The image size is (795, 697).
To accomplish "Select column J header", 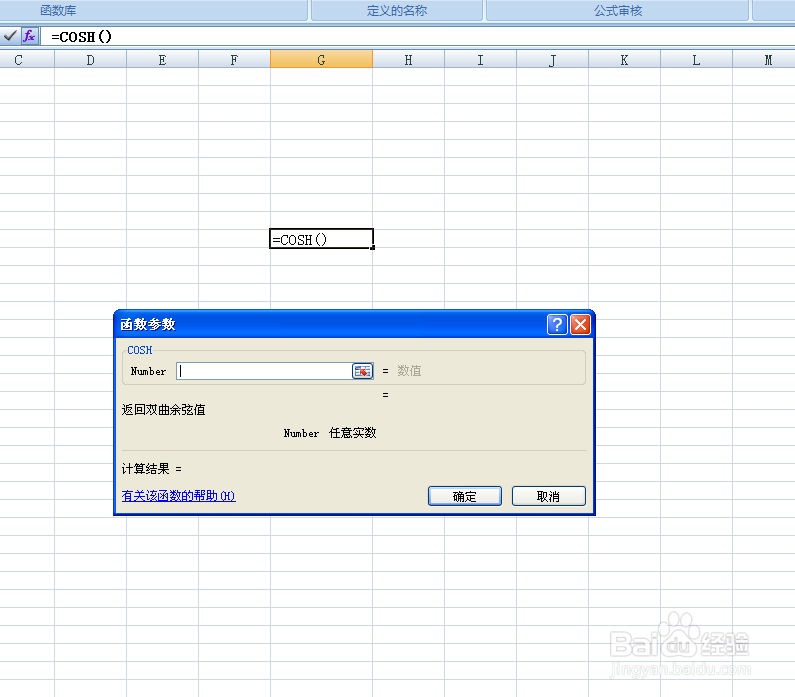I will coord(553,59).
